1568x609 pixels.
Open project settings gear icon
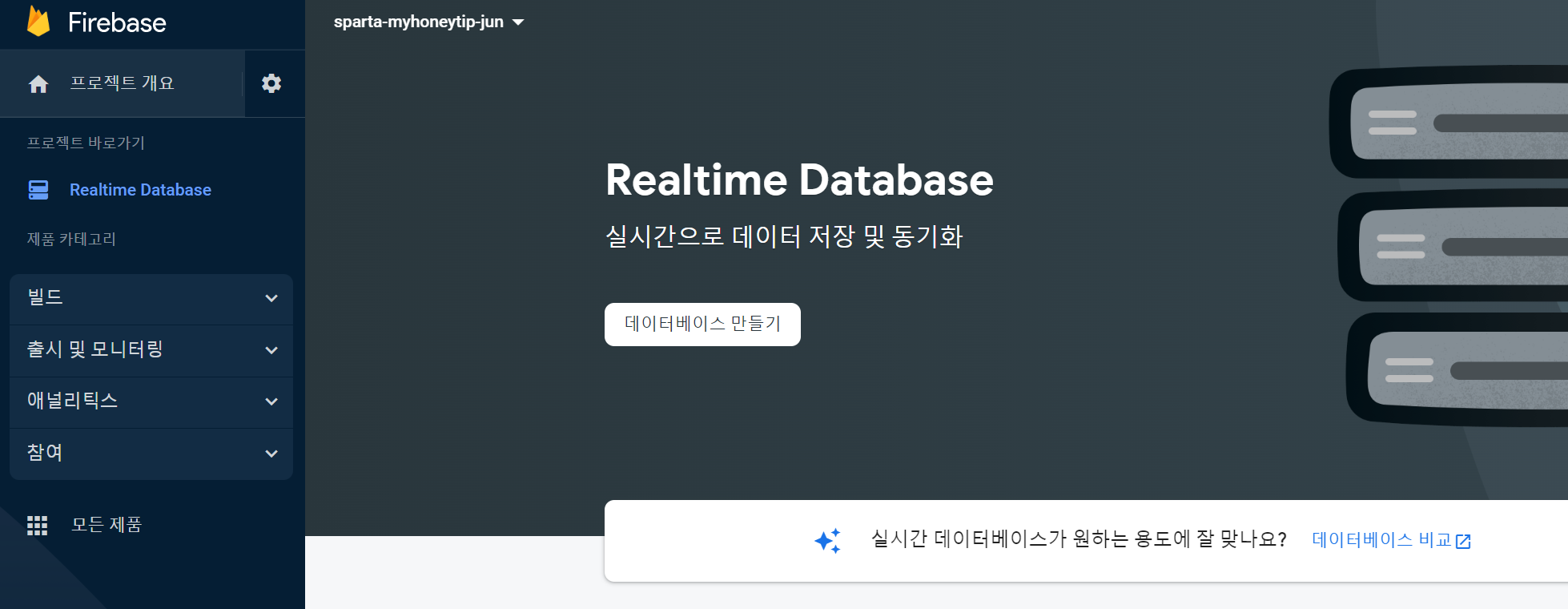point(271,83)
